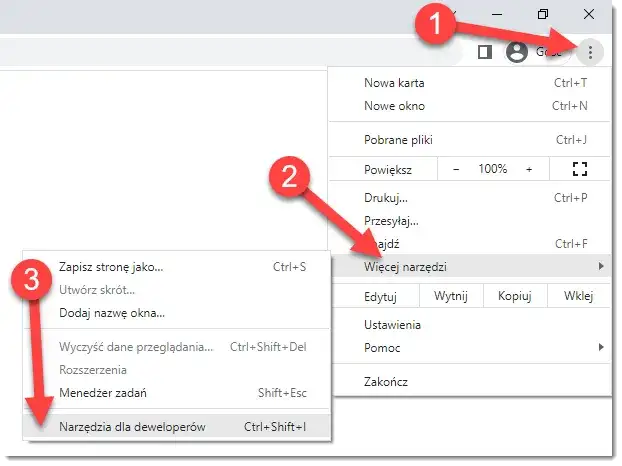The height and width of the screenshot is (466, 622).
Task: Choose Dodaj nazwę okna...
Action: pos(177,313)
